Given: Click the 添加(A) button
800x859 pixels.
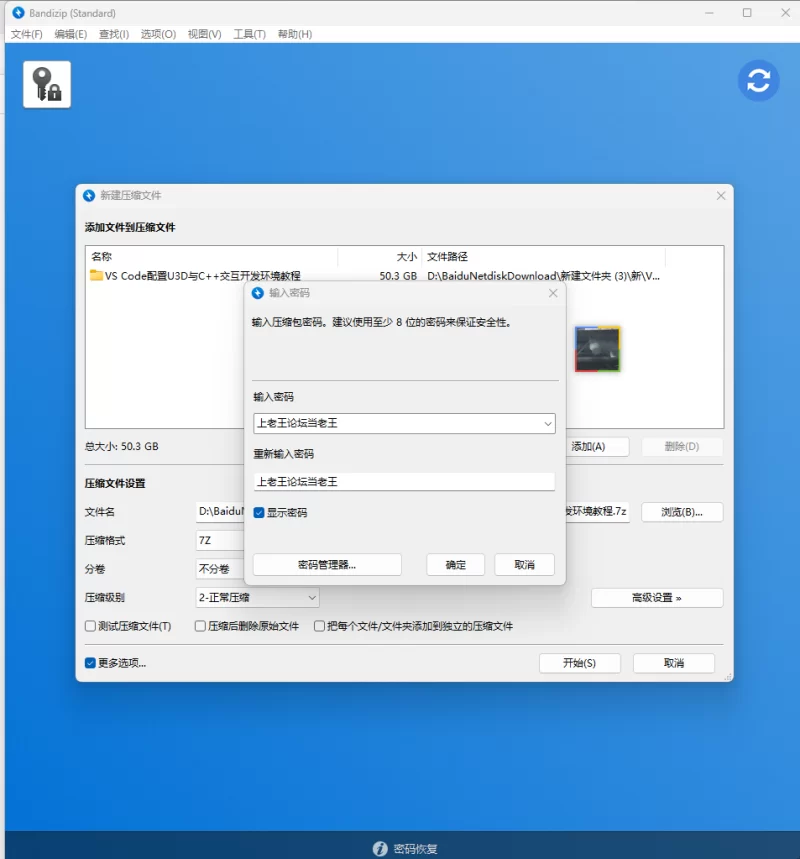Looking at the screenshot, I should point(597,446).
